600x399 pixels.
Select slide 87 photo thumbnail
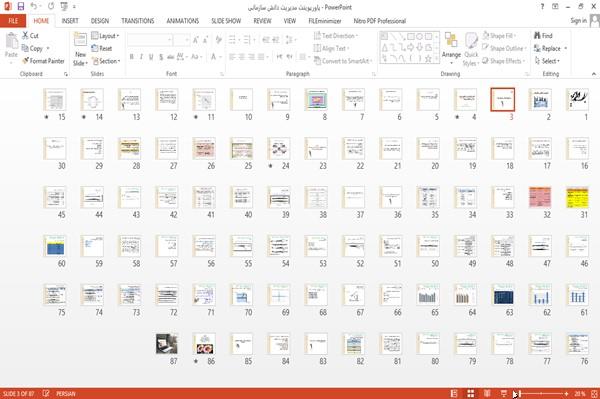pyautogui.click(x=167, y=344)
